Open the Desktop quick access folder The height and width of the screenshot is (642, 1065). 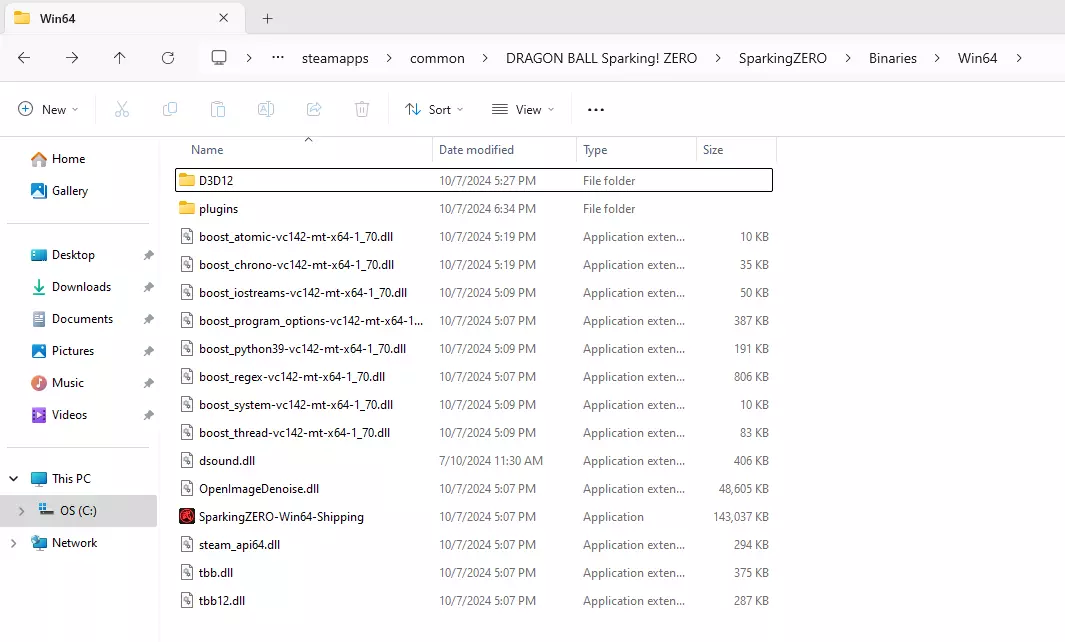62,255
